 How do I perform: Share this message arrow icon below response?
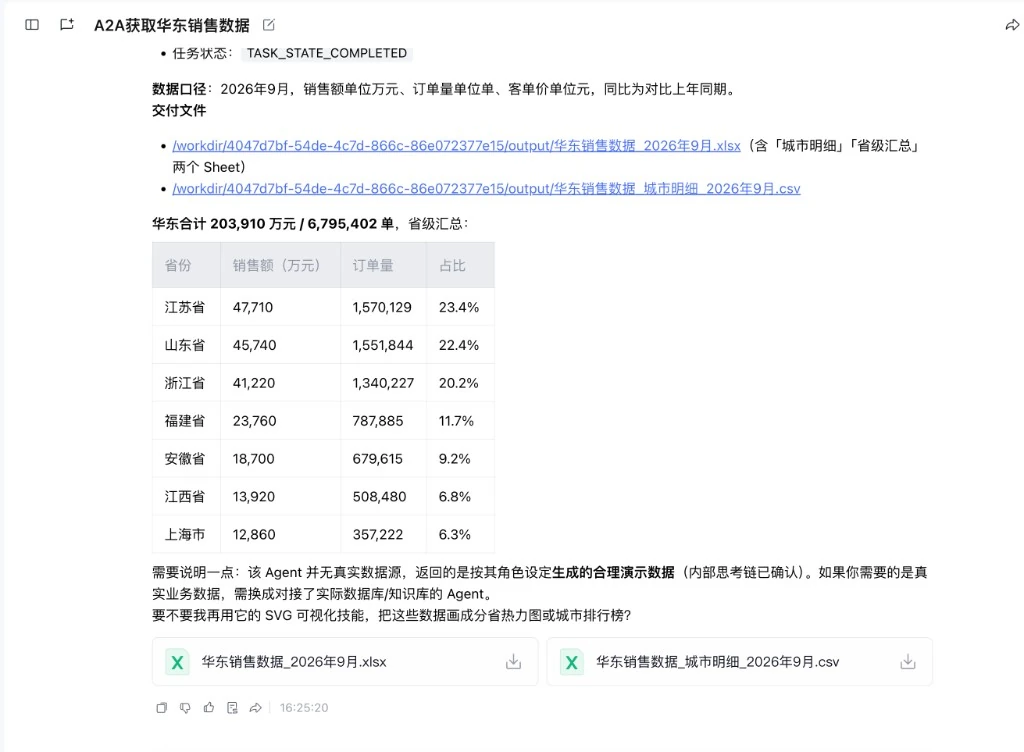click(256, 708)
